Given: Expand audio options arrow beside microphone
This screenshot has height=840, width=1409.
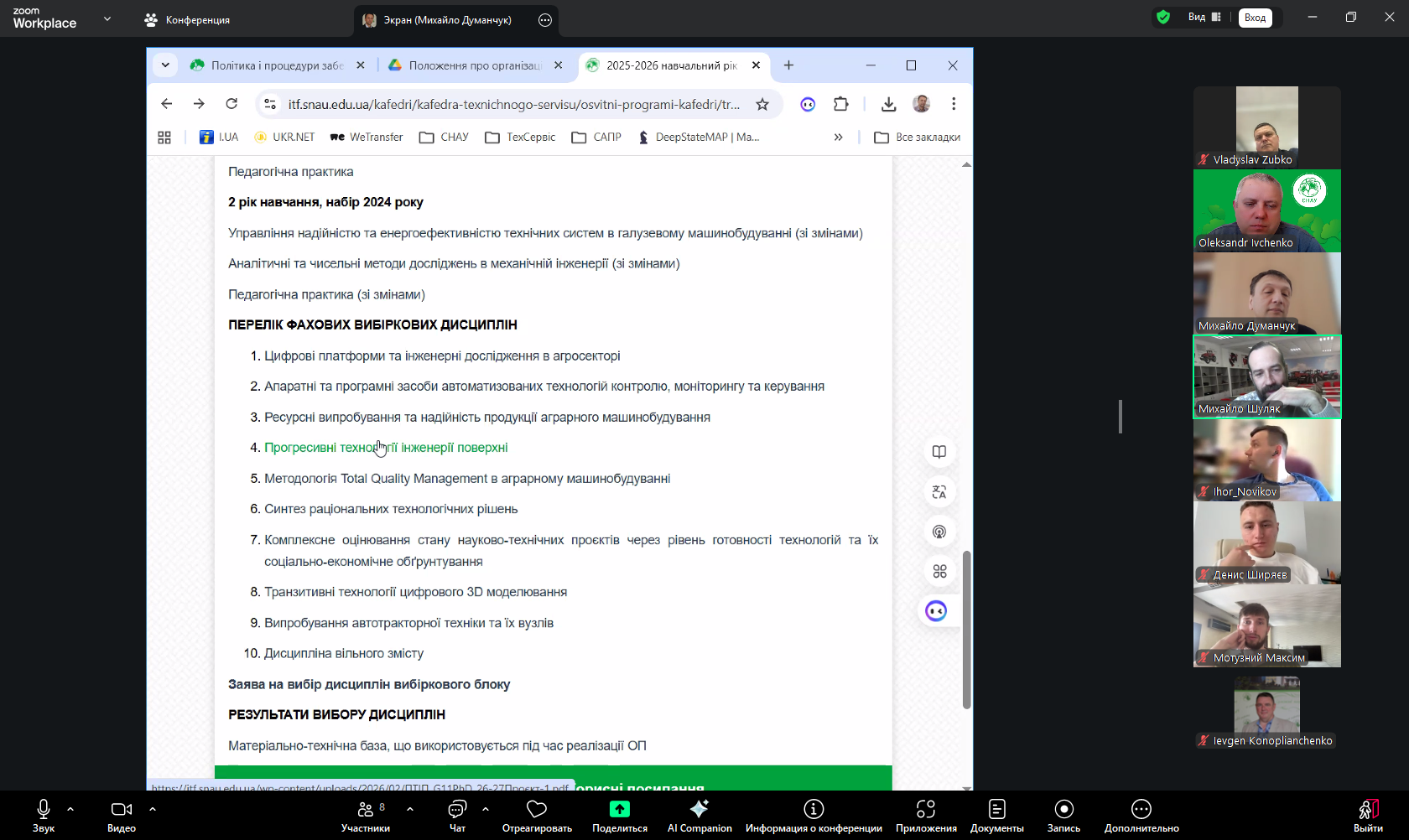Looking at the screenshot, I should coord(70,809).
